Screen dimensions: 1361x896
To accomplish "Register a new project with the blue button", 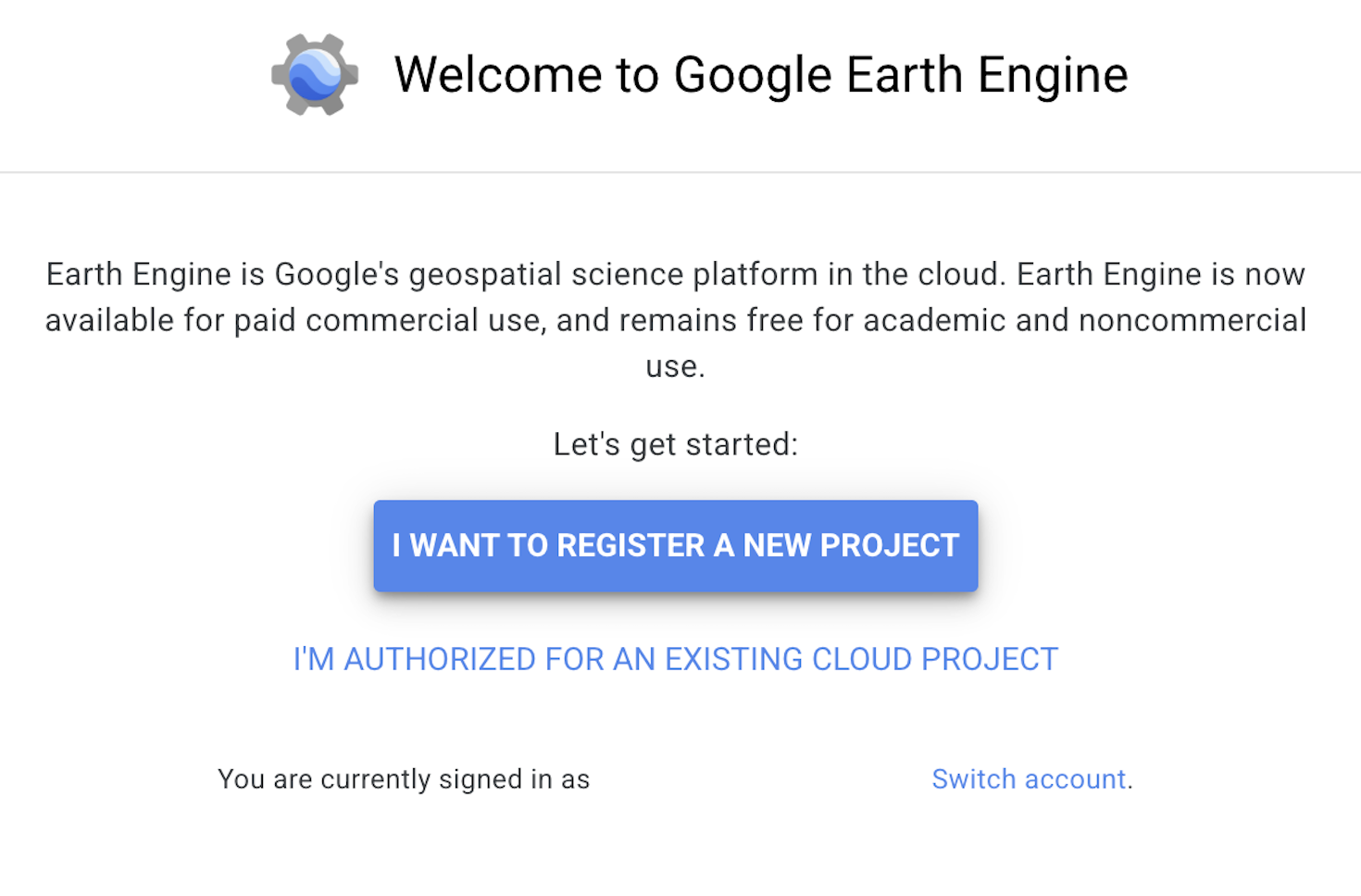I will pyautogui.click(x=676, y=546).
